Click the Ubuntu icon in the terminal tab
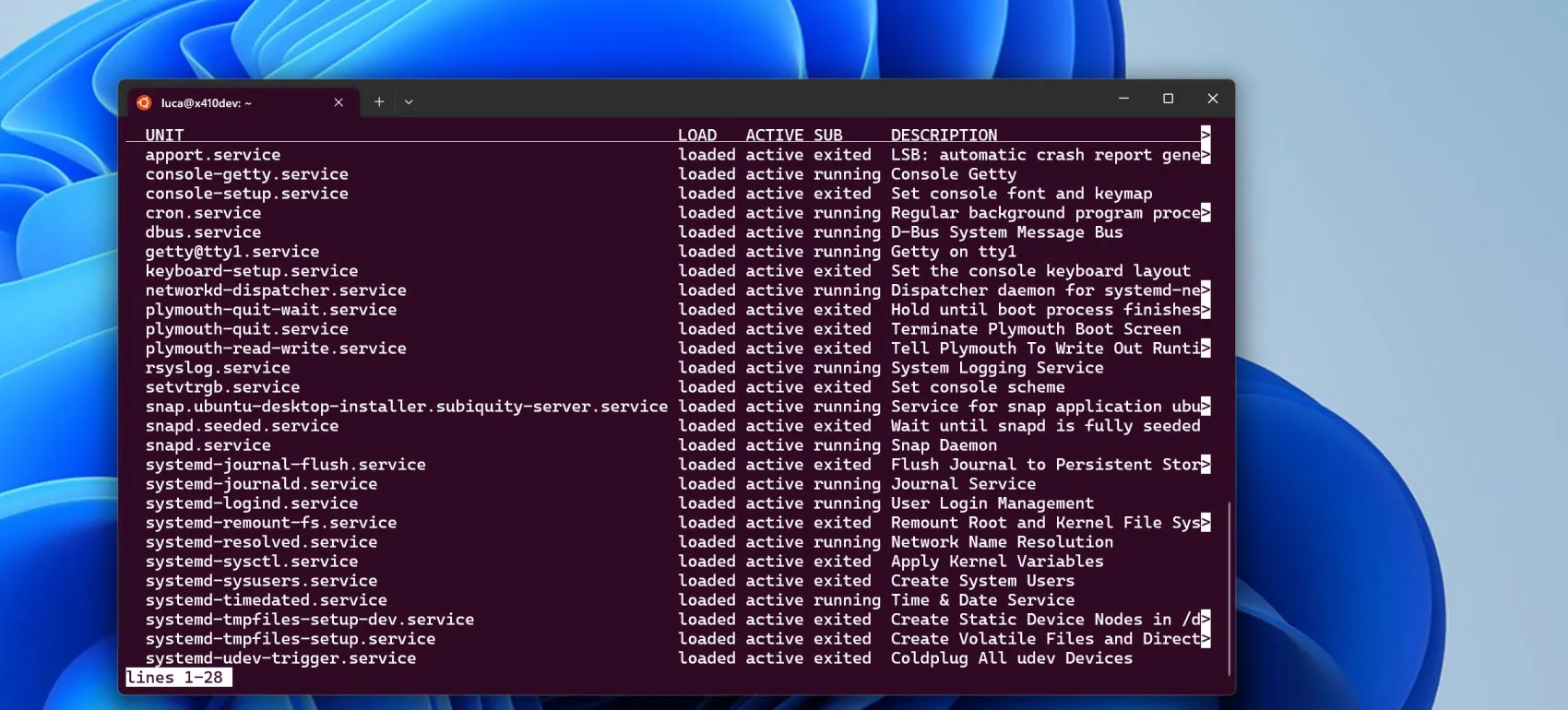This screenshot has width=1568, height=710. pos(144,102)
